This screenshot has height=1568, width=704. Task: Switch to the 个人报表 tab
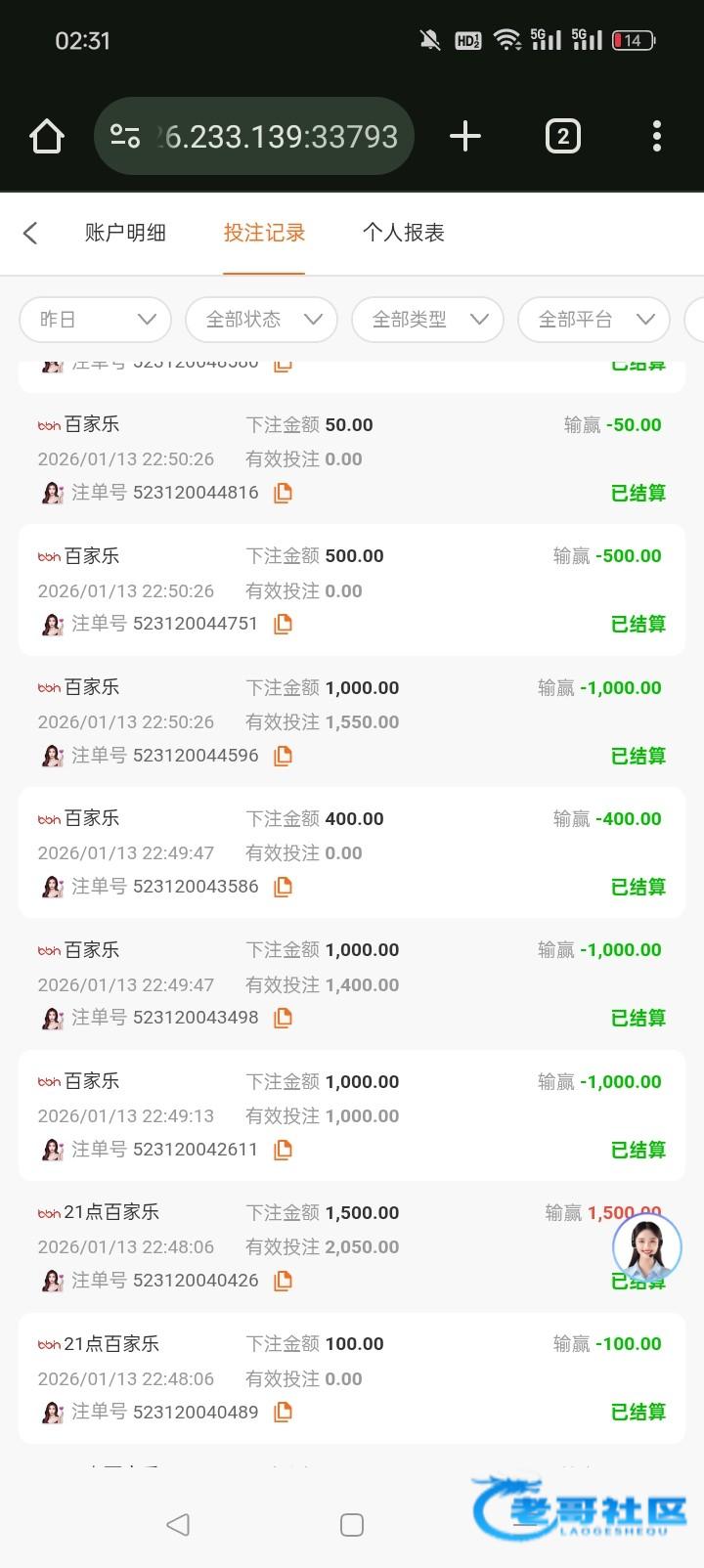click(403, 233)
